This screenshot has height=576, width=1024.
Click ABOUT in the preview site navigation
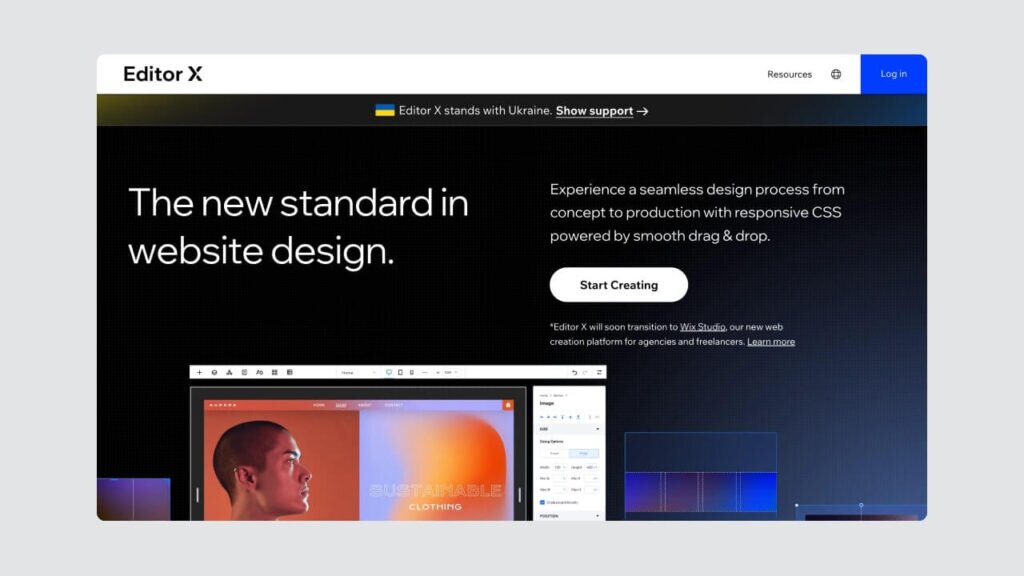(x=364, y=405)
